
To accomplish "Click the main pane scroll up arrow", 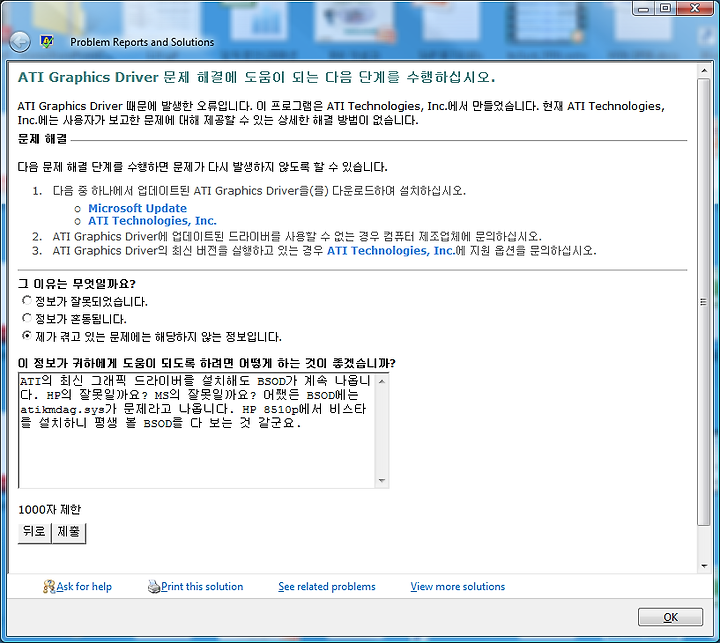I will 704,71.
